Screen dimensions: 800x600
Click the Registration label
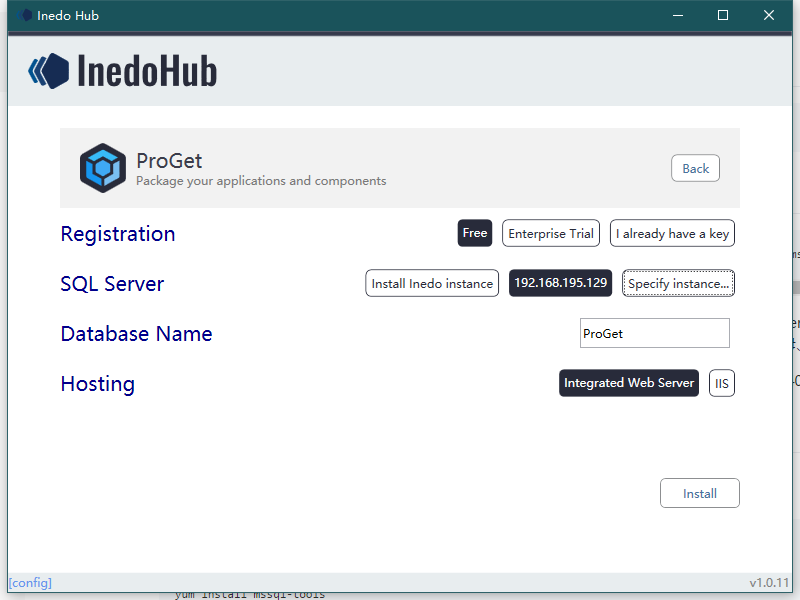118,234
